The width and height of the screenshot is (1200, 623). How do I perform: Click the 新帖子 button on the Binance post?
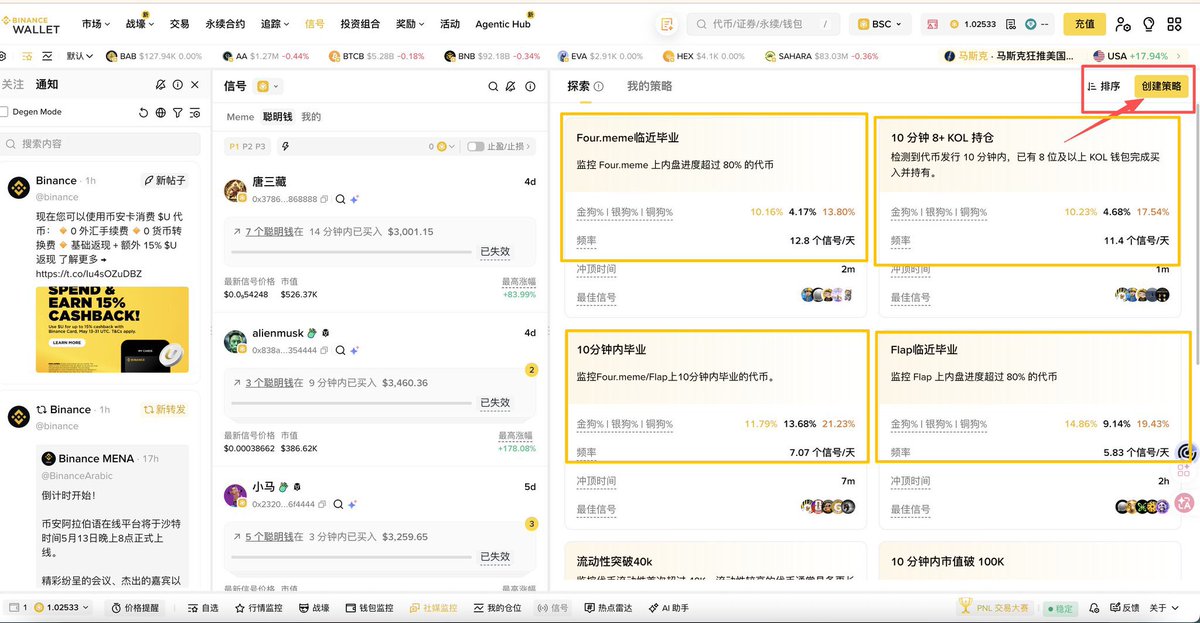coord(164,181)
